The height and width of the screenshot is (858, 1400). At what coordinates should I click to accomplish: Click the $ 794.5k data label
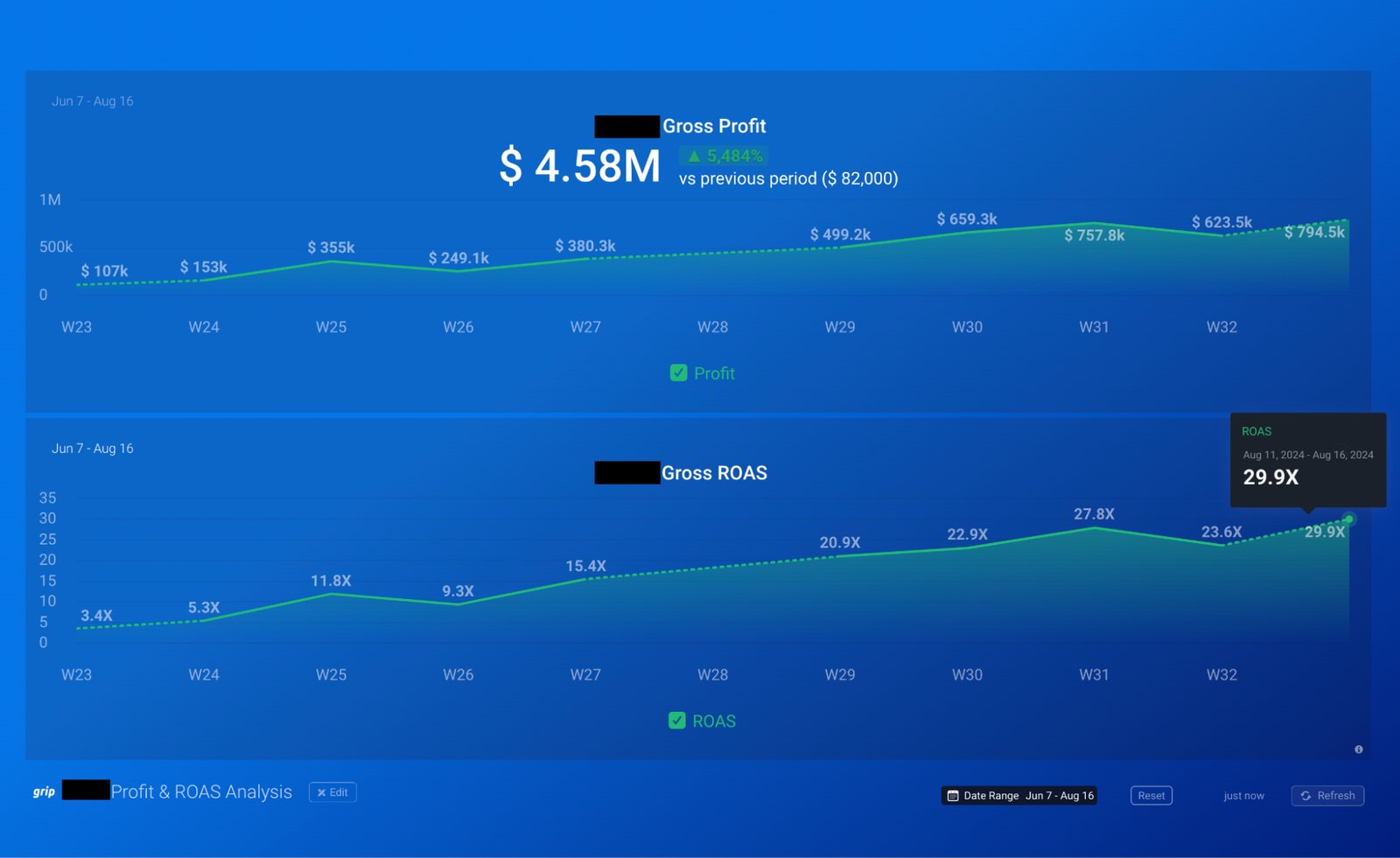pyautogui.click(x=1314, y=232)
